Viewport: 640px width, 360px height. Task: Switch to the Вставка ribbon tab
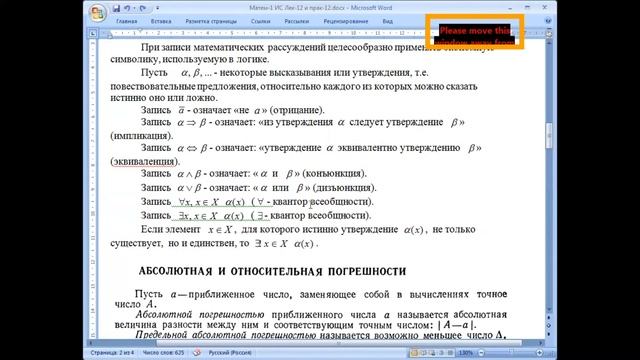[x=161, y=21]
